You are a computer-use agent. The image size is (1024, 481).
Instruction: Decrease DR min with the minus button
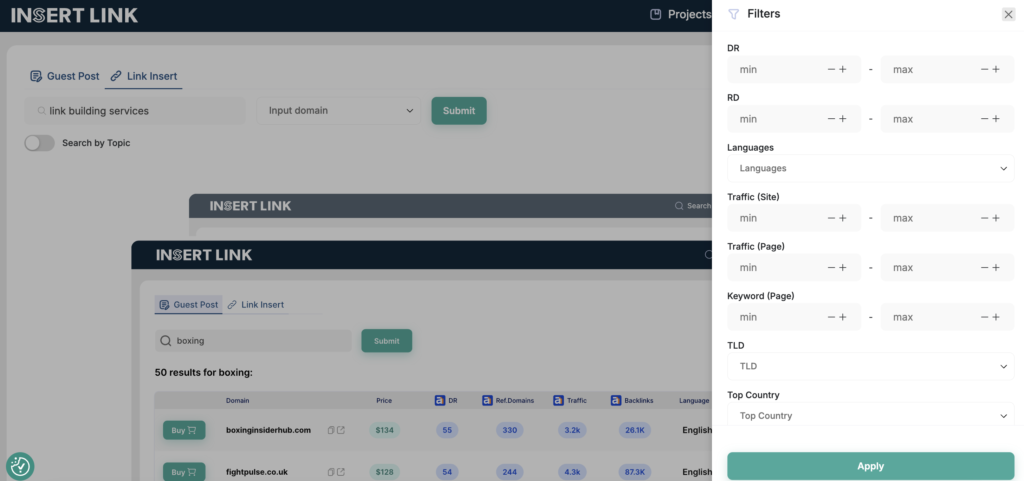click(831, 69)
